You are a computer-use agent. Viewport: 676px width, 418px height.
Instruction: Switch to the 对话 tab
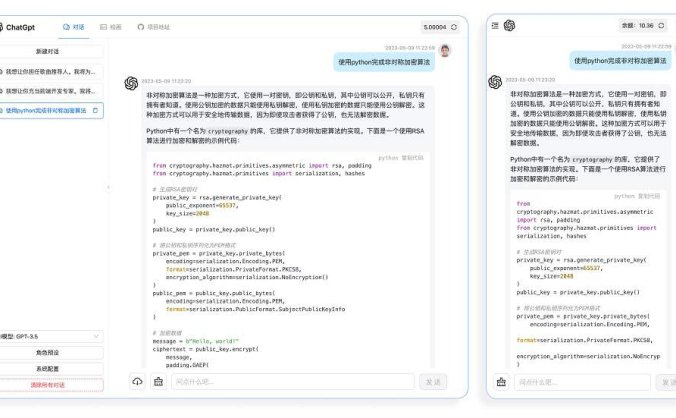tap(74, 27)
